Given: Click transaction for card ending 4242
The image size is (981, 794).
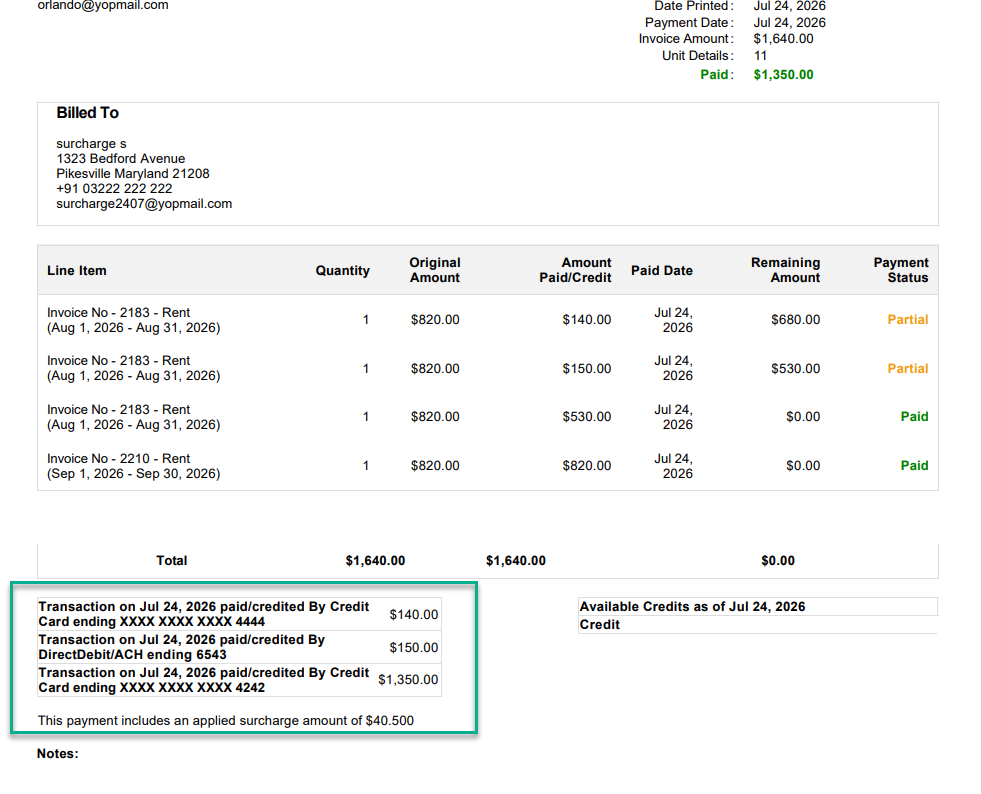Looking at the screenshot, I should [x=203, y=680].
